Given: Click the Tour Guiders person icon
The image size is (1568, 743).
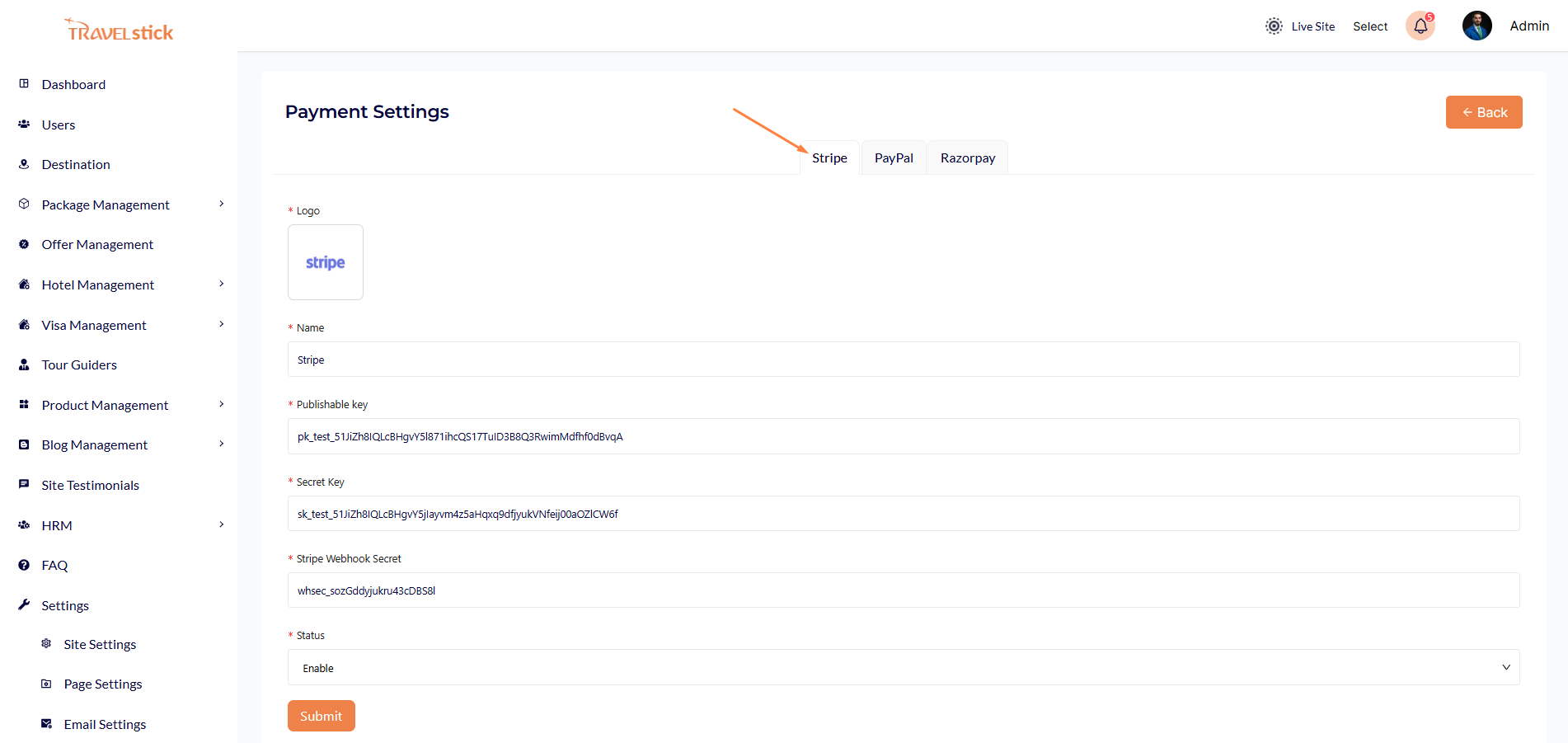Looking at the screenshot, I should [24, 364].
